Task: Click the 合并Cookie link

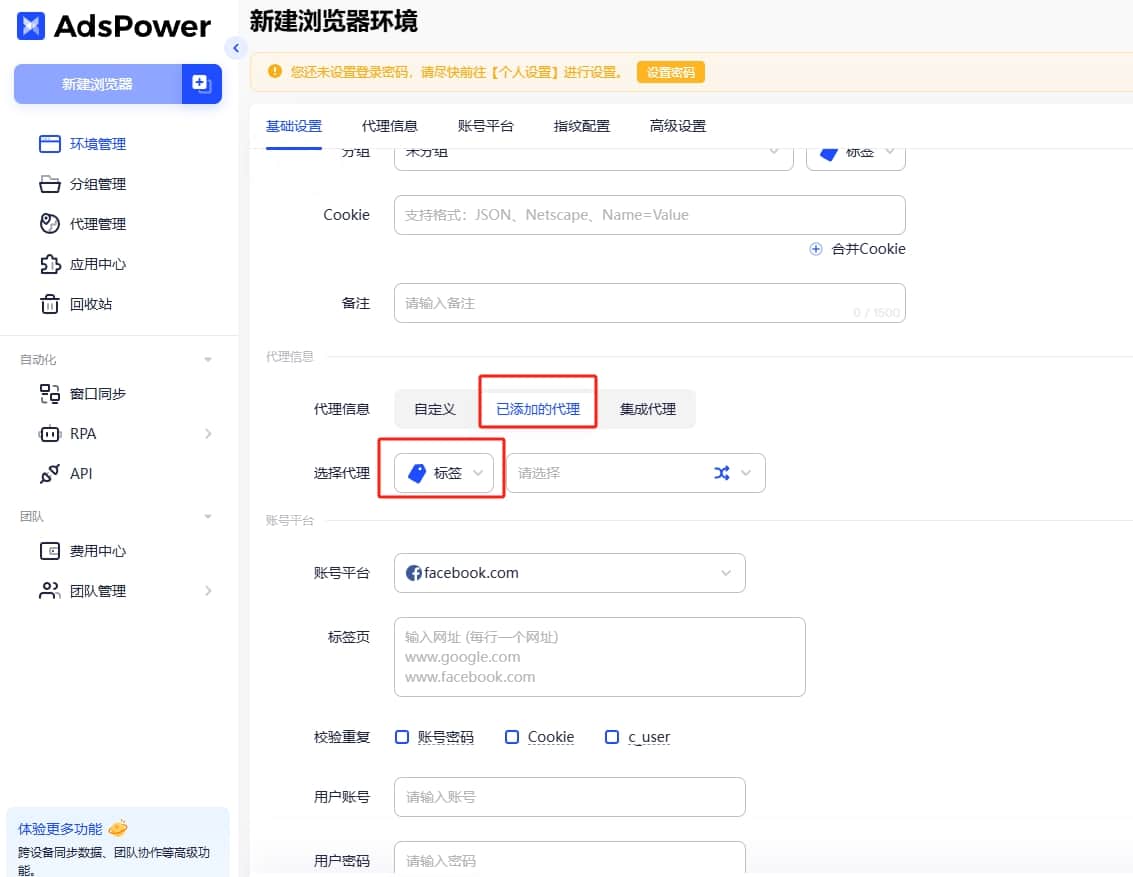Action: pyautogui.click(x=868, y=249)
